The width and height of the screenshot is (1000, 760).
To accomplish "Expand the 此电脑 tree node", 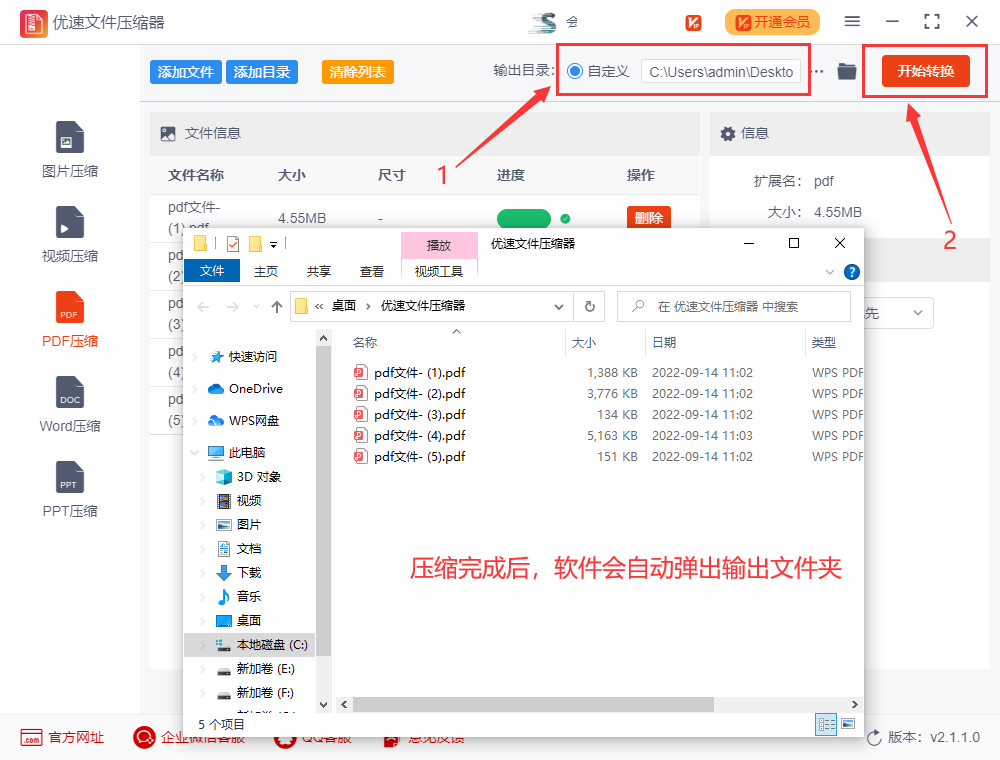I will click(x=195, y=453).
